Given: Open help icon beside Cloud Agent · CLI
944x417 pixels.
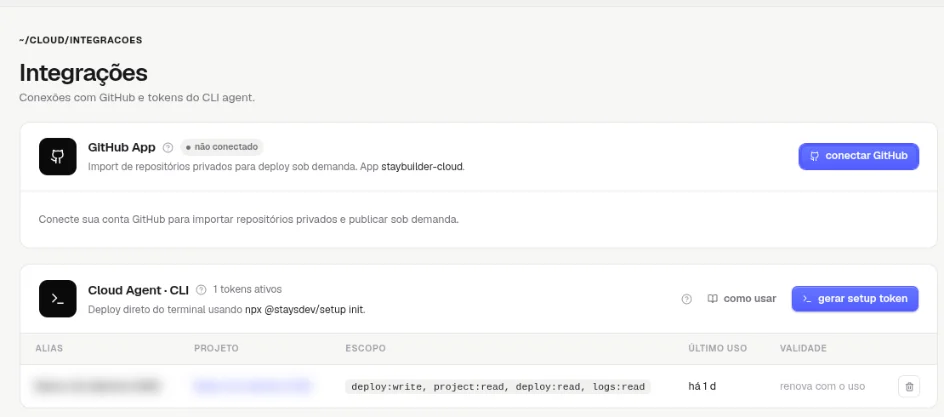Looking at the screenshot, I should [x=201, y=289].
